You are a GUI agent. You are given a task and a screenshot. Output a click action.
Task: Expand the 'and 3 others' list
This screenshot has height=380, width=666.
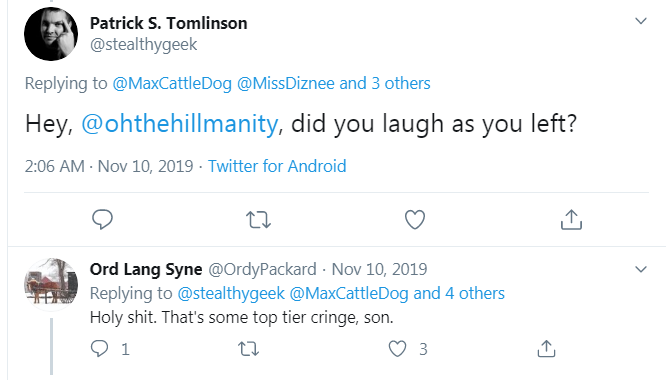tap(385, 83)
